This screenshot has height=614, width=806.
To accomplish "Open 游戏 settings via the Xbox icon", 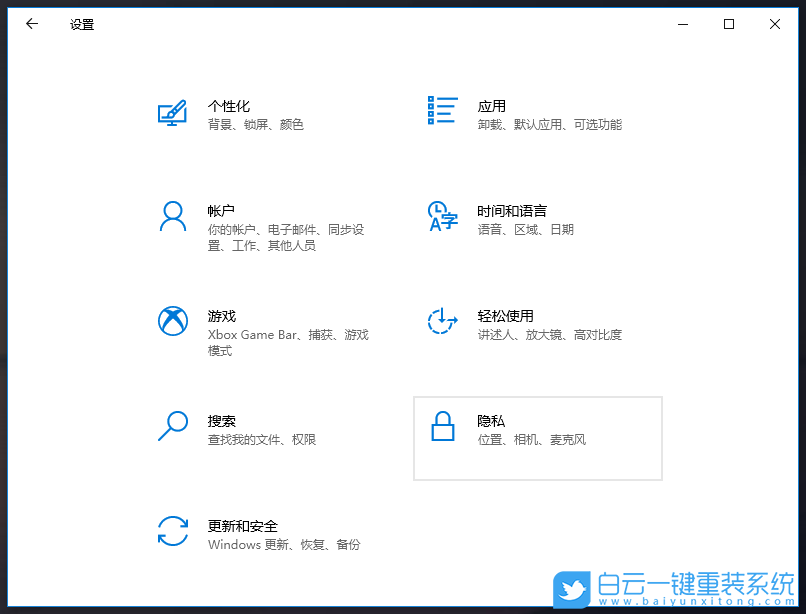I will (x=172, y=323).
